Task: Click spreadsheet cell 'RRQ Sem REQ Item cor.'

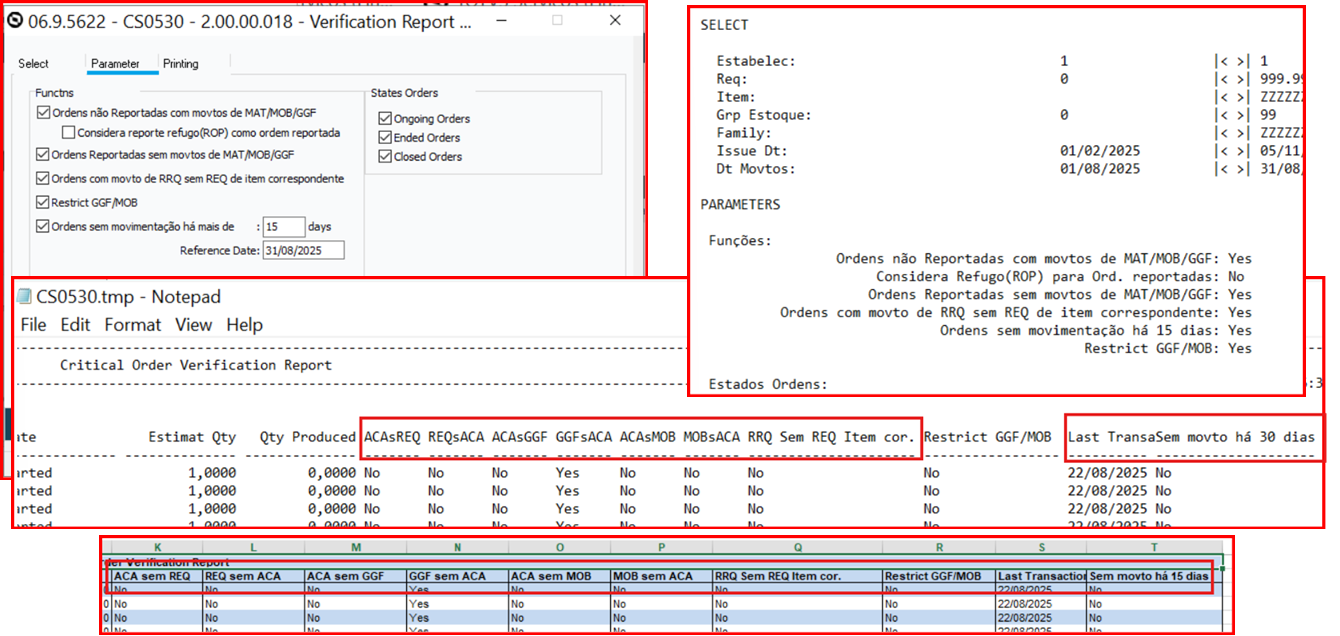Action: (798, 577)
